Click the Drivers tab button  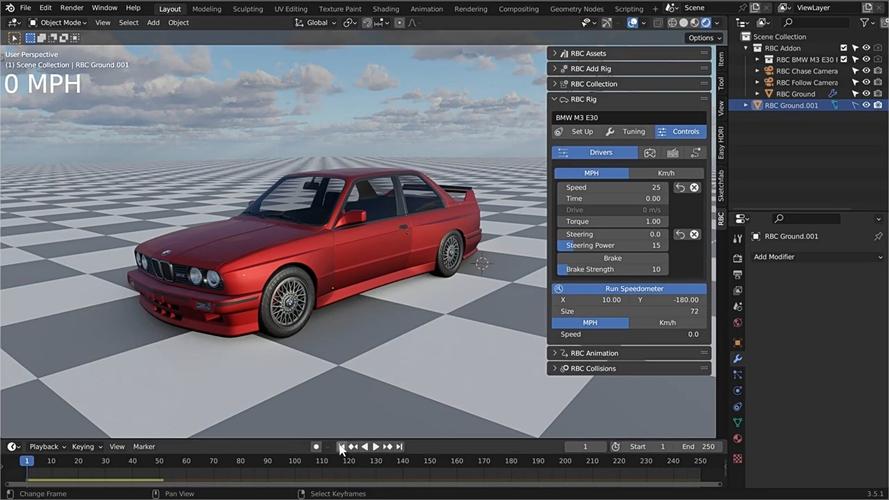tap(595, 152)
